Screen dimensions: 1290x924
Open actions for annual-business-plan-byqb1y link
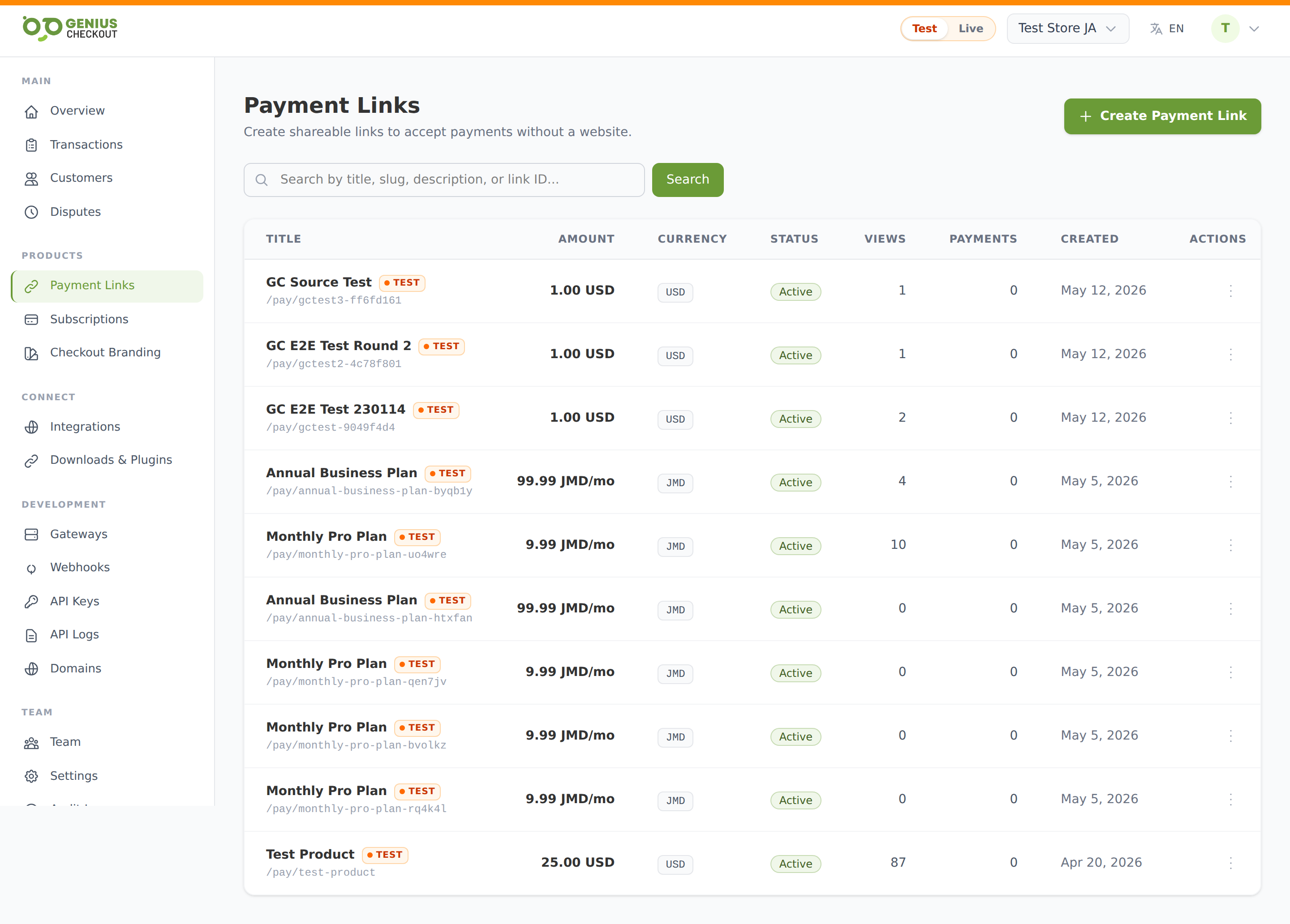pyautogui.click(x=1230, y=482)
